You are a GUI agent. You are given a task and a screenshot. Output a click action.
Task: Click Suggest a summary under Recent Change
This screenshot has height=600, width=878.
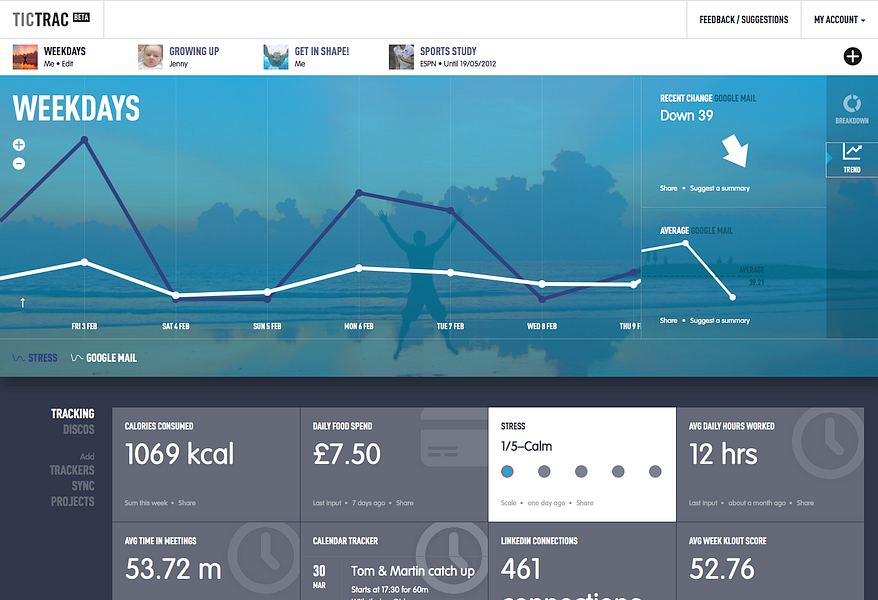(720, 189)
